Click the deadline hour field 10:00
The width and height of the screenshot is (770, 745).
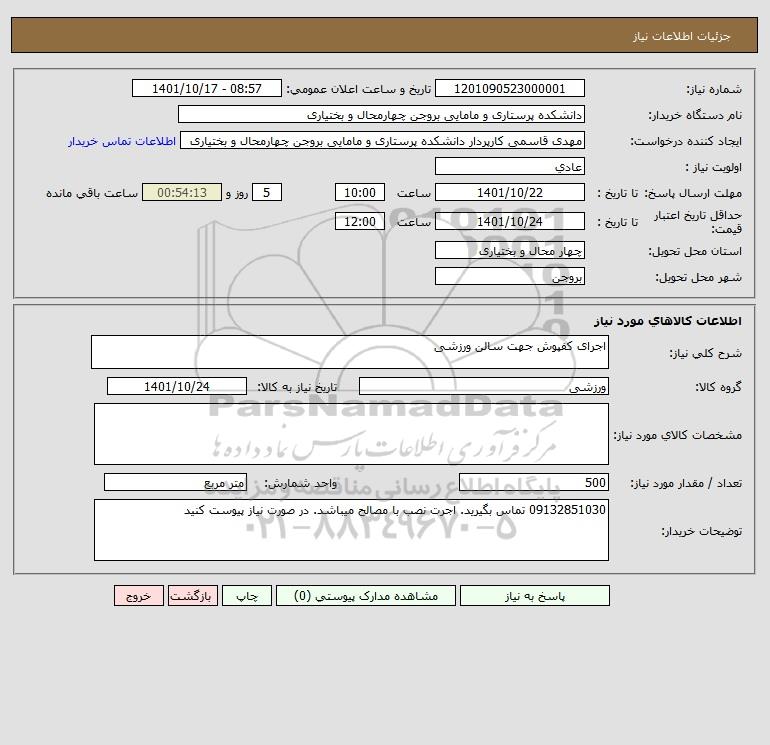[360, 193]
